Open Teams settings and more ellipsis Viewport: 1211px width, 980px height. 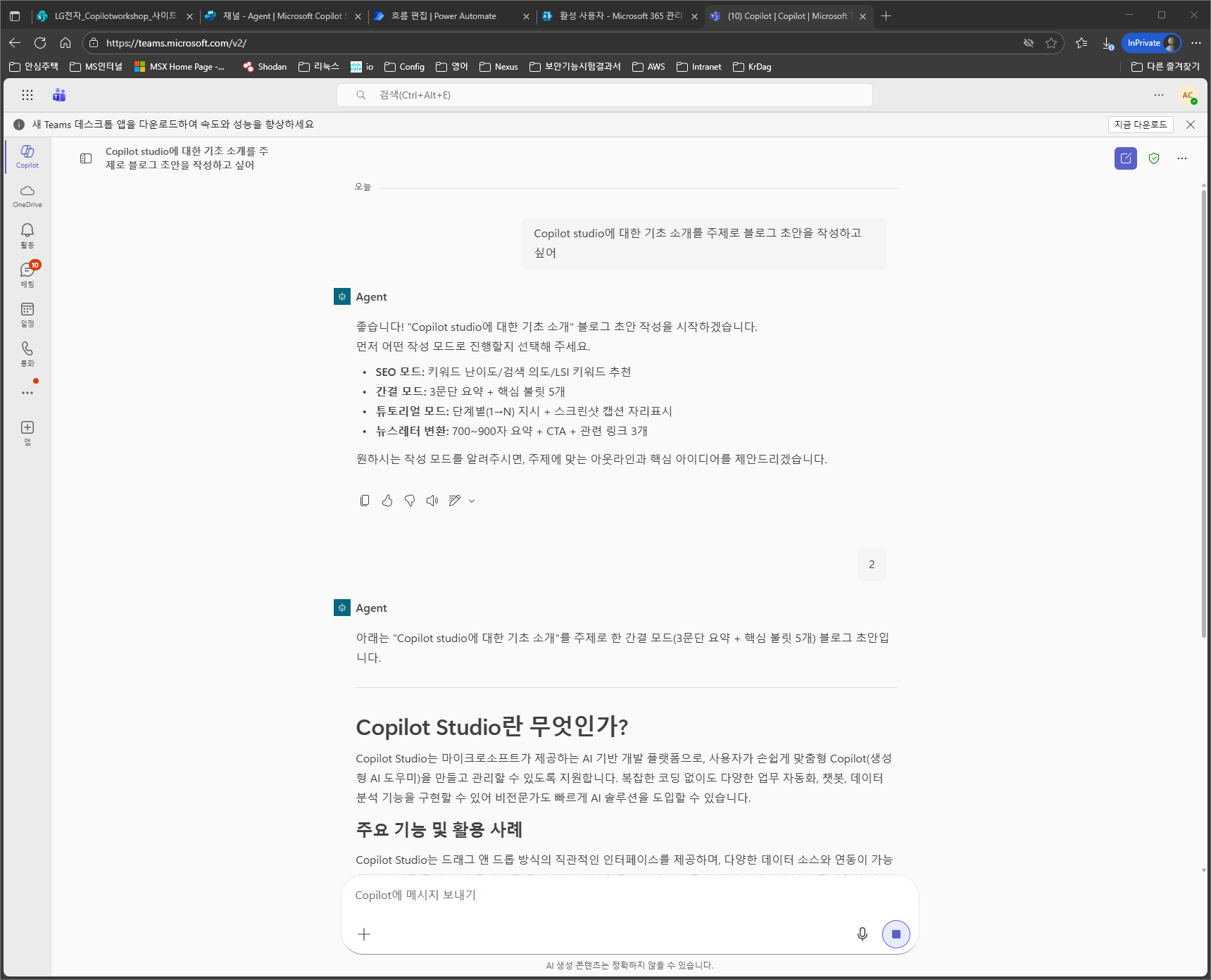click(1159, 95)
